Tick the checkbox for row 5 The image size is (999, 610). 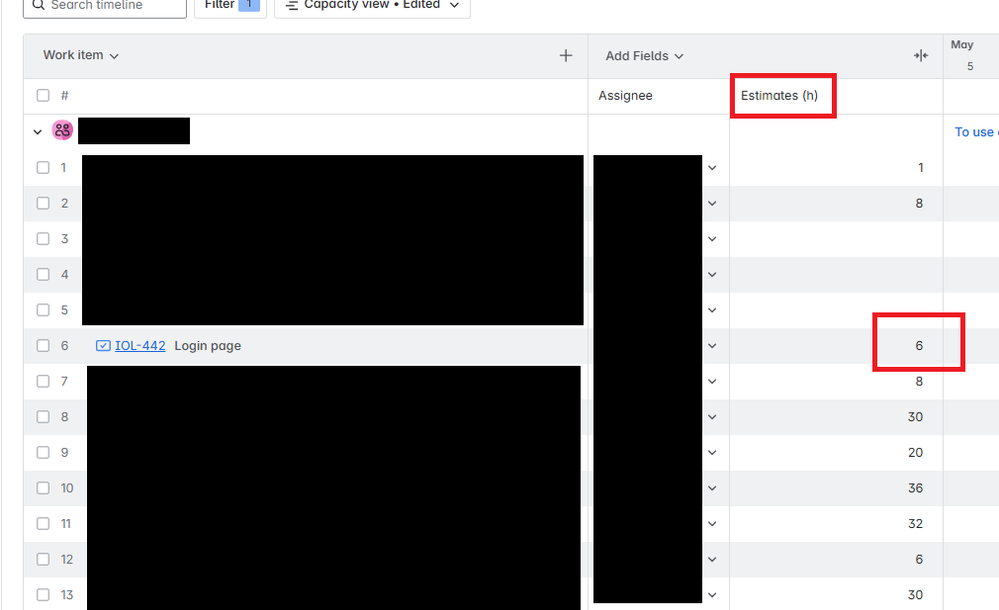click(43, 310)
